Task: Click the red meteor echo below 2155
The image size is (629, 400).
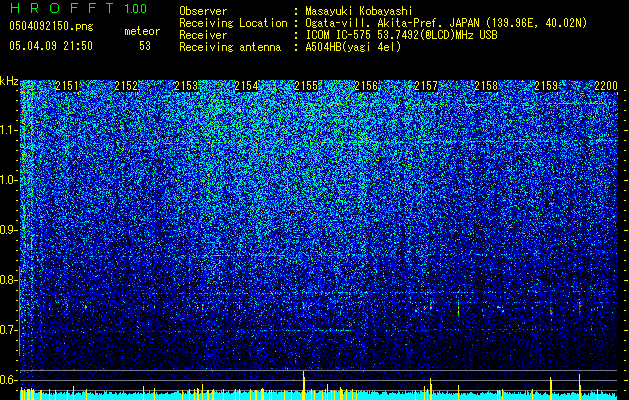Action: [304, 306]
